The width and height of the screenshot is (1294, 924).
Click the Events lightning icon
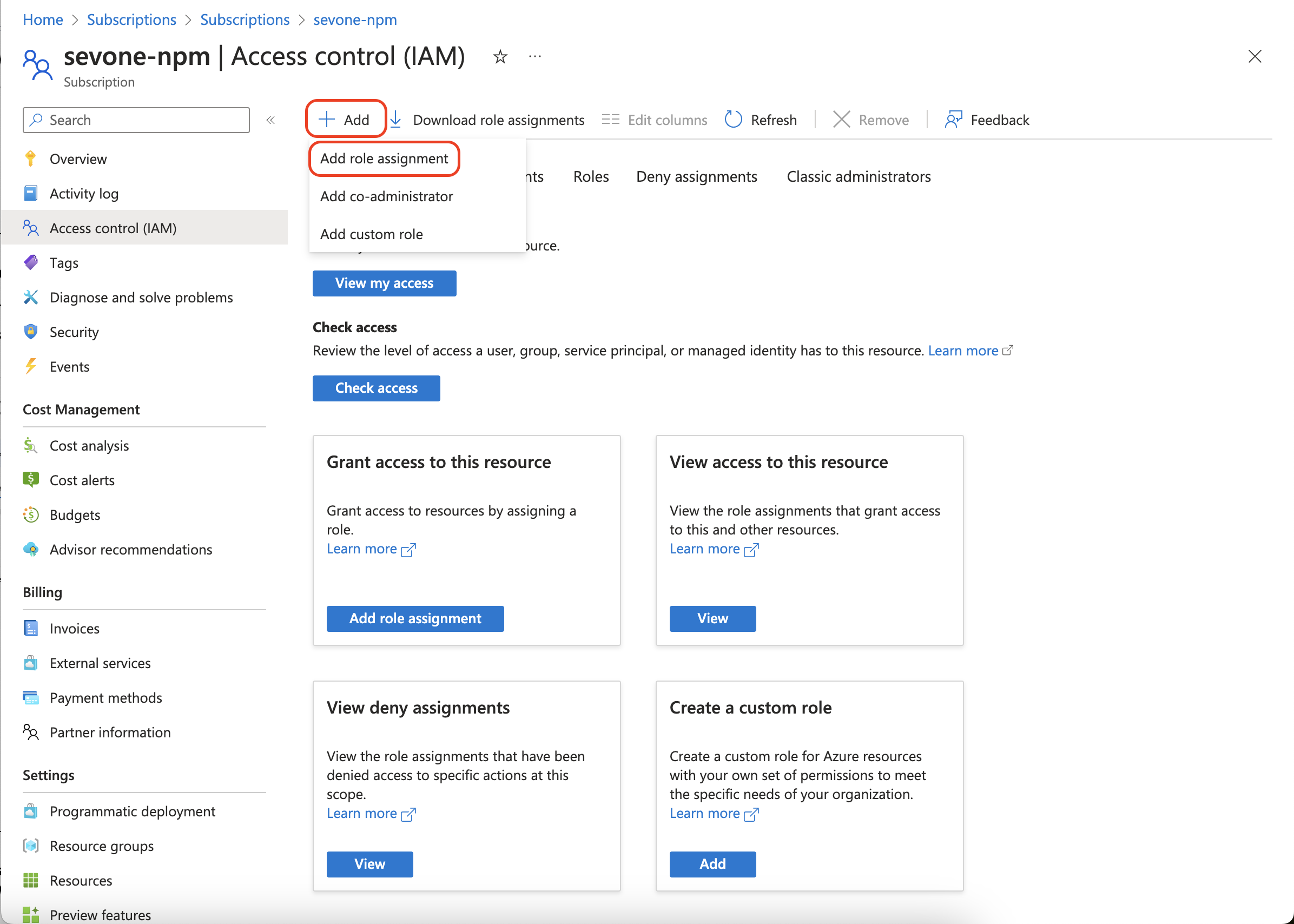pyautogui.click(x=31, y=366)
